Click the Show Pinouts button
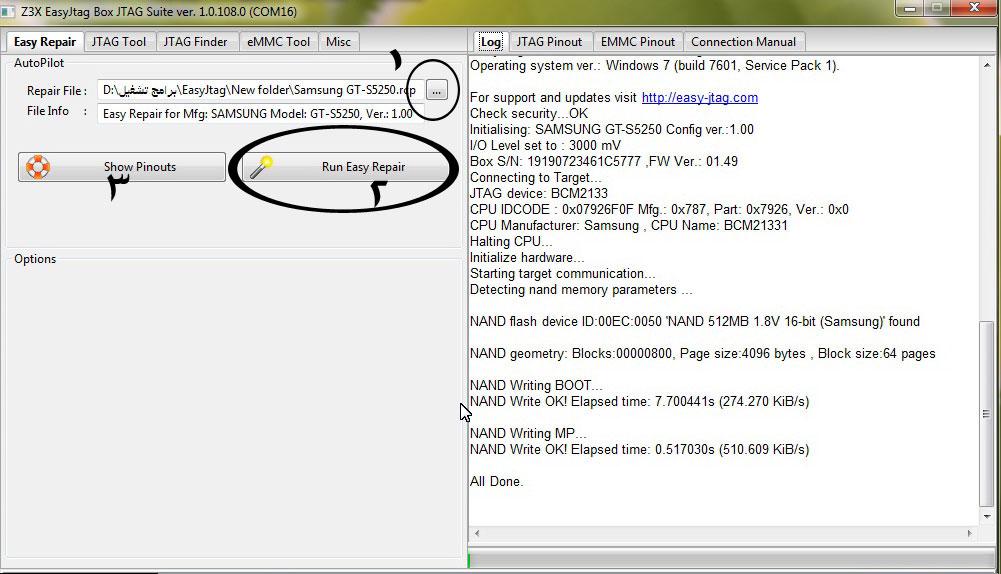Screen dimensions: 1001x574 [122, 167]
